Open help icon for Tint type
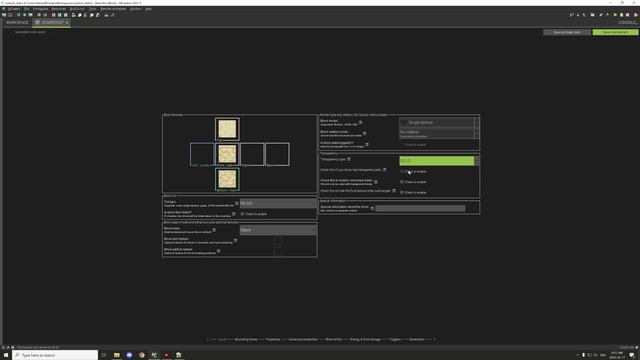This screenshot has width=640, height=360. coord(237,203)
